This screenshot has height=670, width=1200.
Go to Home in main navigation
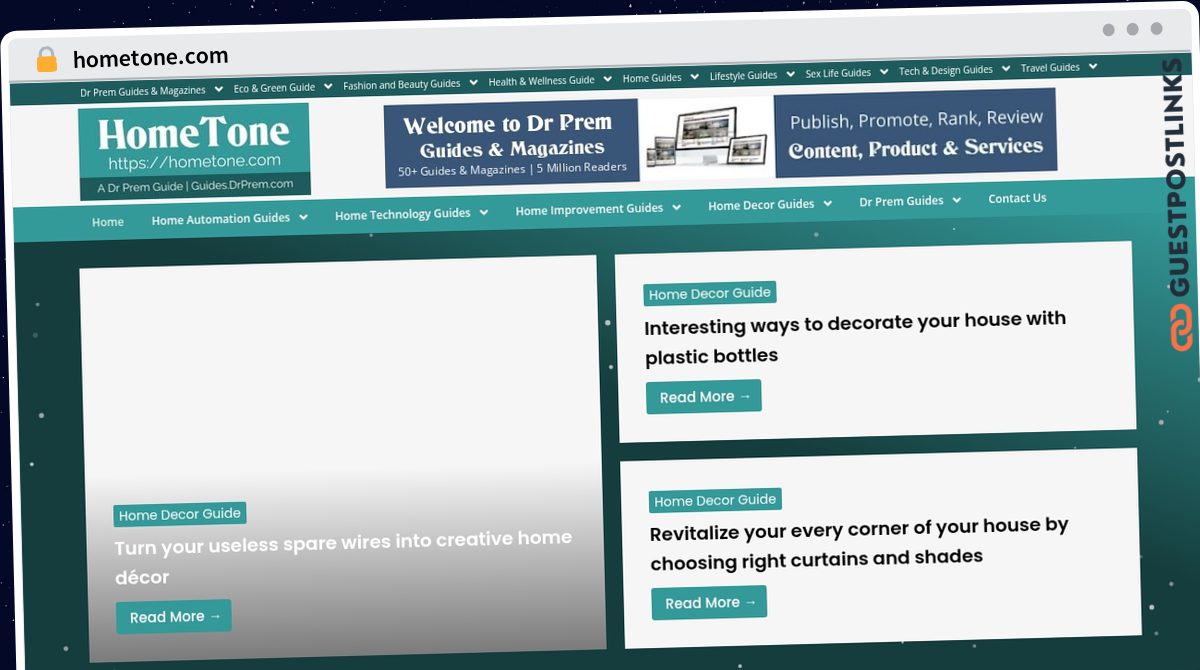point(108,222)
